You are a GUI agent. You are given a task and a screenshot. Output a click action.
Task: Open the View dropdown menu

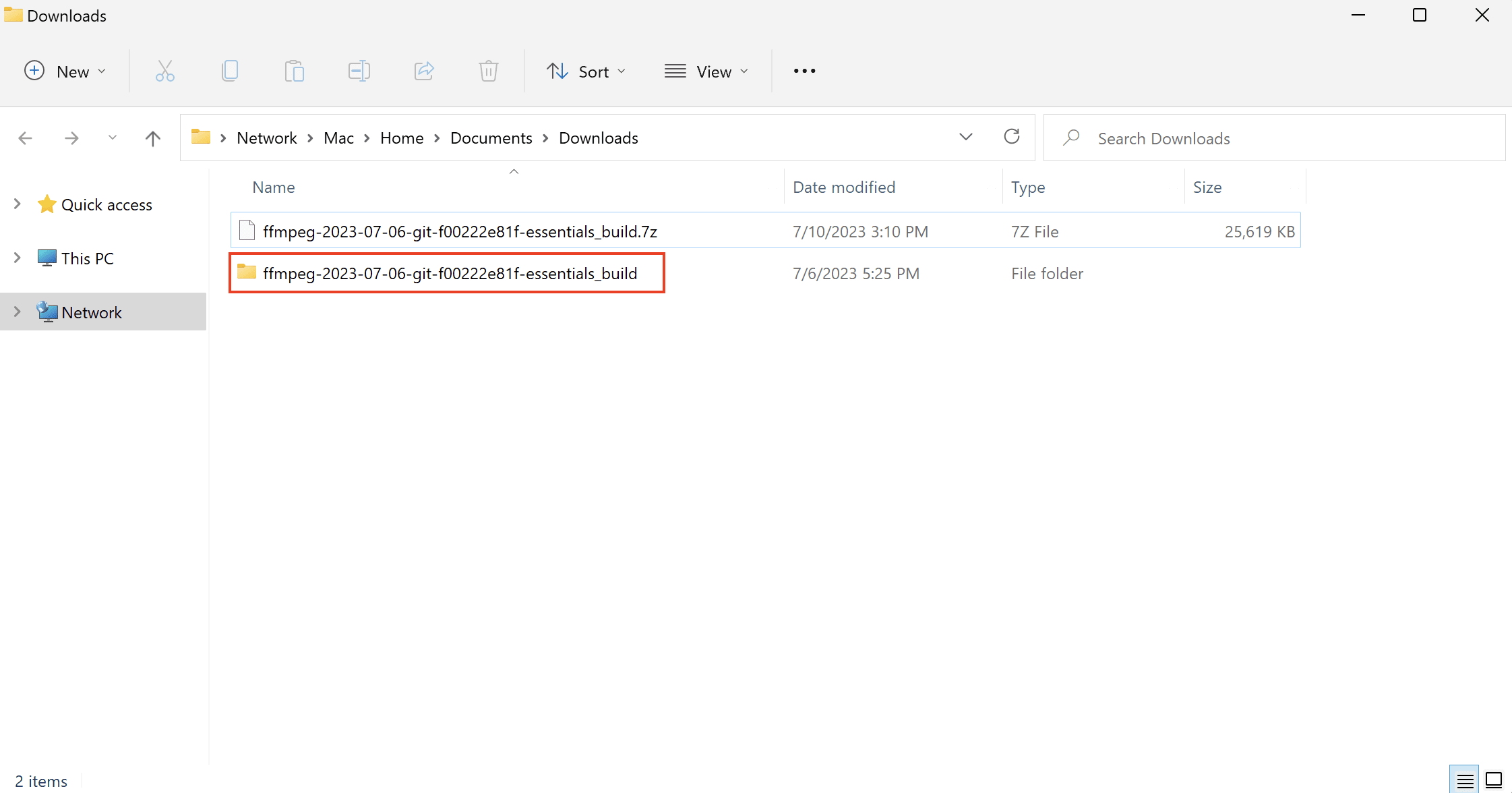pyautogui.click(x=707, y=70)
